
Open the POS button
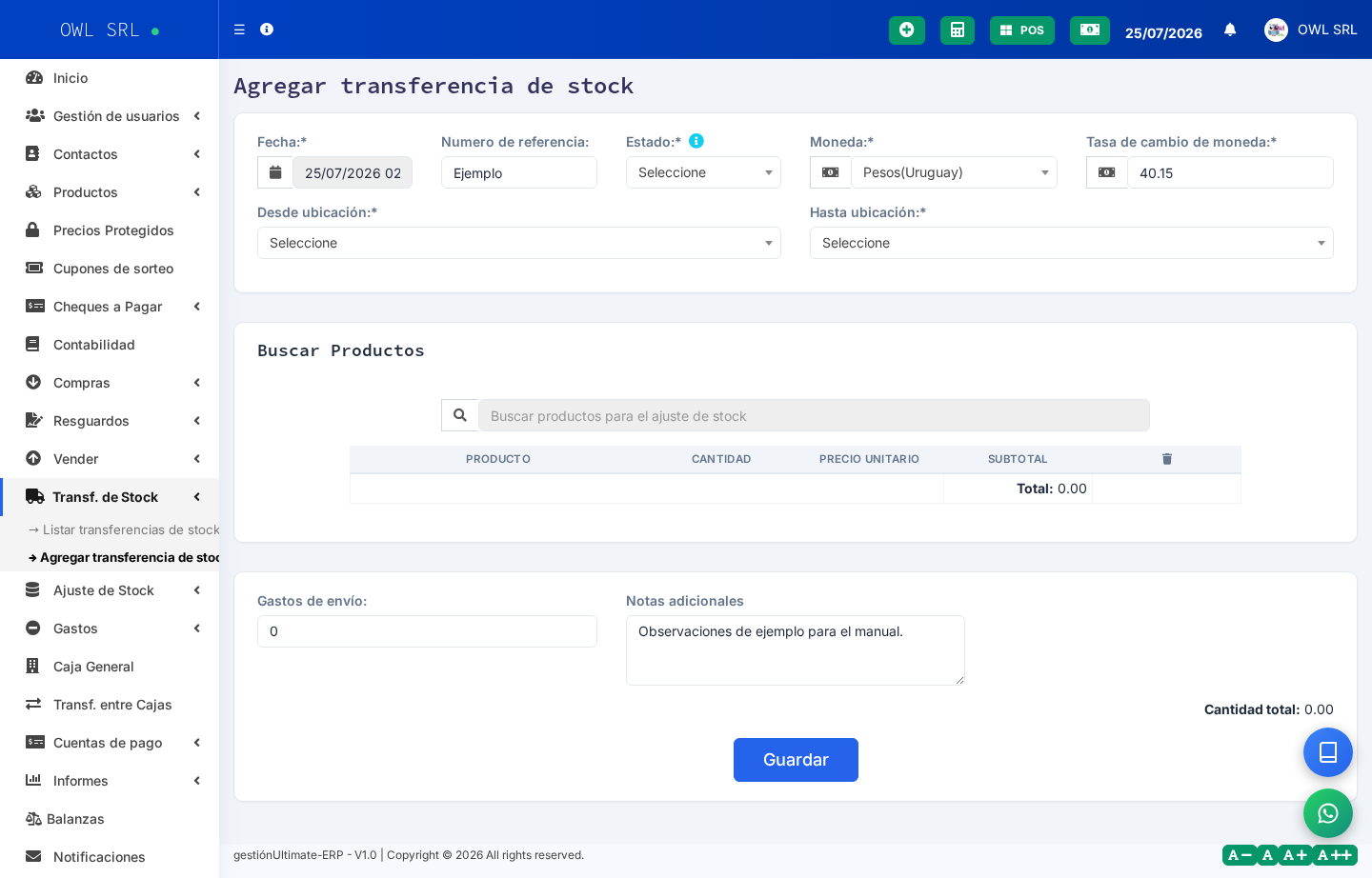[1022, 30]
